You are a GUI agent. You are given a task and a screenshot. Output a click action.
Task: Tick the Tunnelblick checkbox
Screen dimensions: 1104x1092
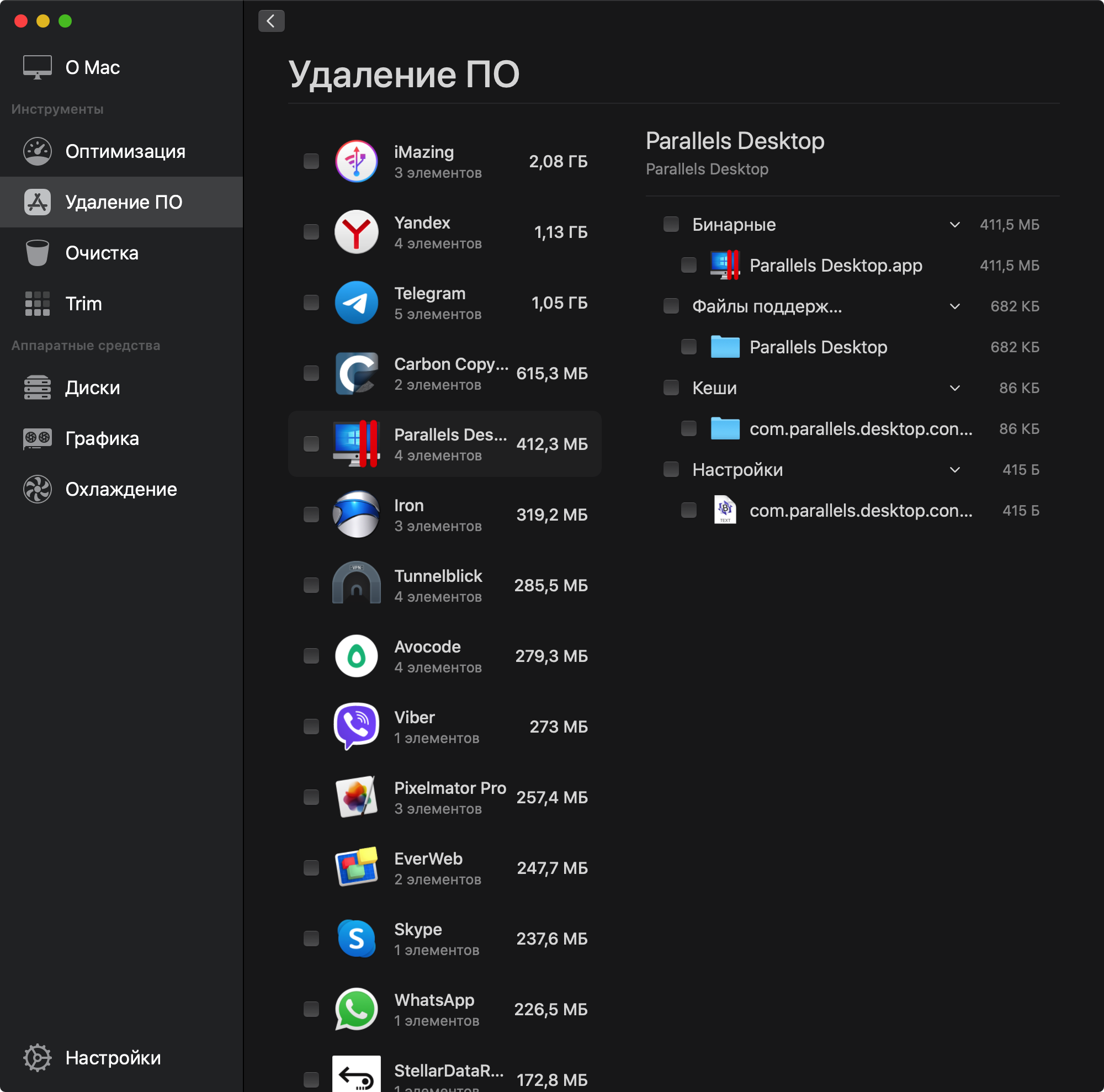tap(311, 585)
